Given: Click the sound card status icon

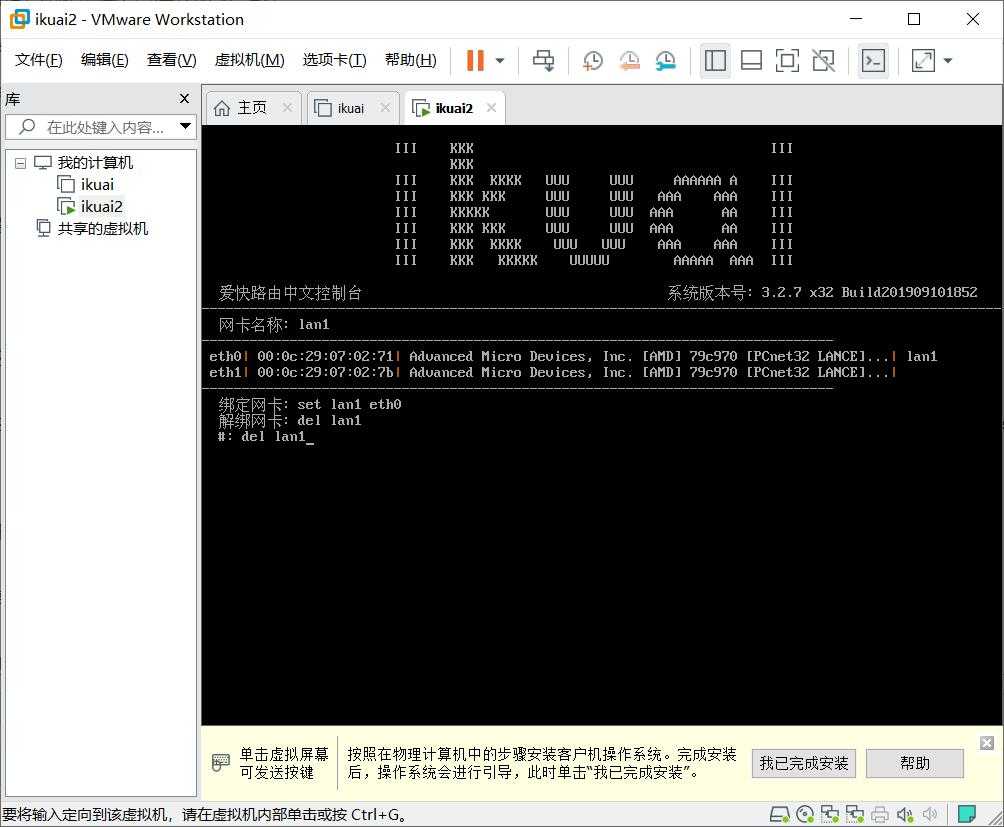Looking at the screenshot, I should 905,815.
